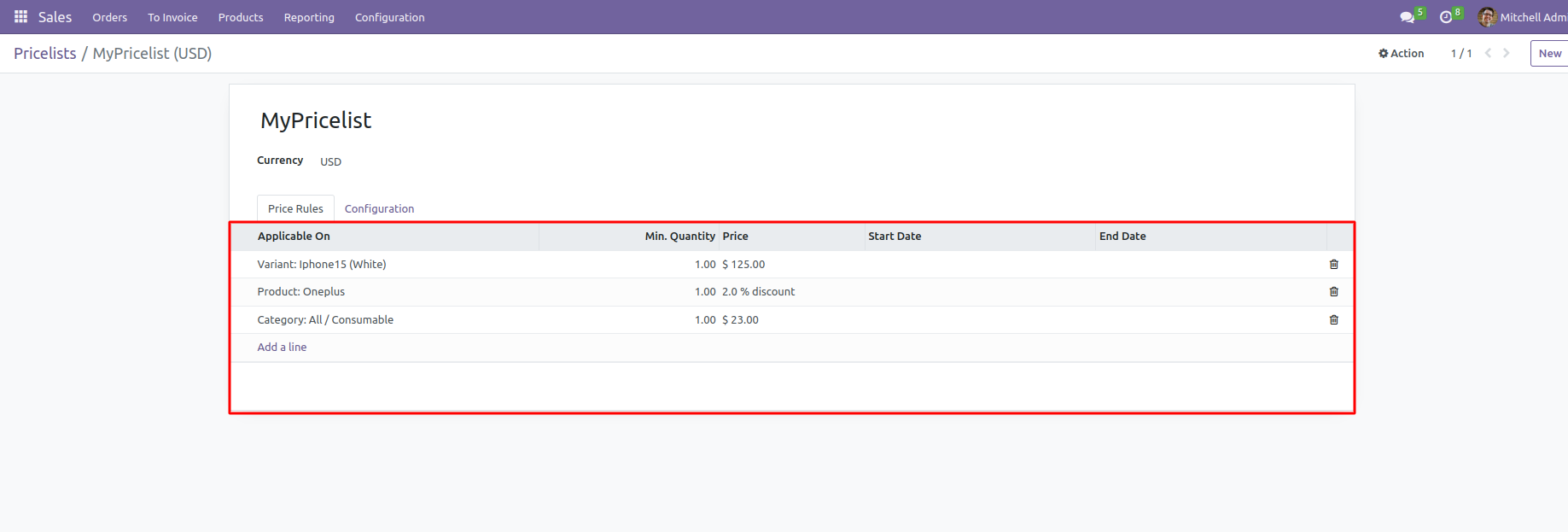Viewport: 1568px width, 532px height.
Task: Click the pager counter 1 / 1
Action: (x=1461, y=53)
